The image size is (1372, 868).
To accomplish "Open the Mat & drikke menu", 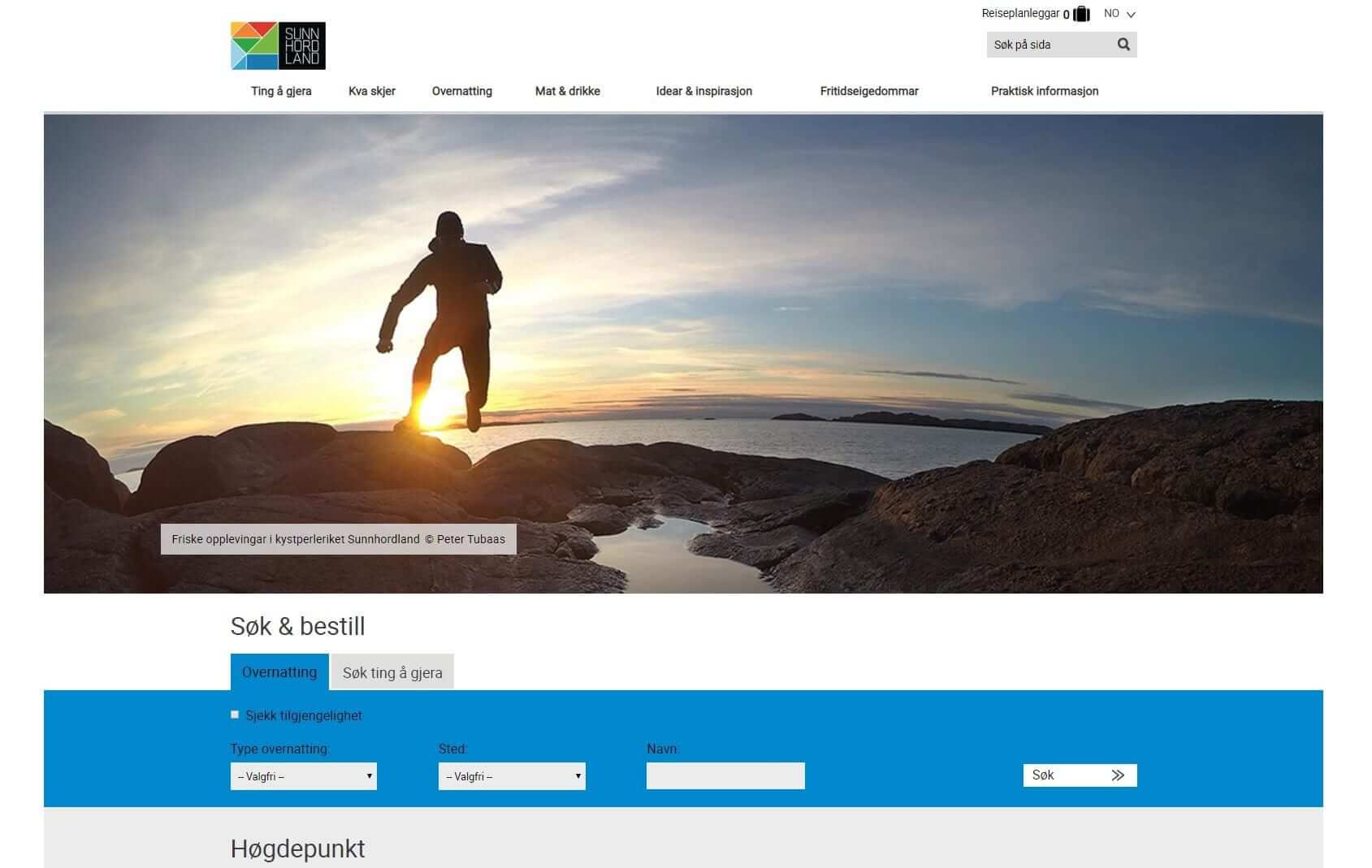I will 568,91.
